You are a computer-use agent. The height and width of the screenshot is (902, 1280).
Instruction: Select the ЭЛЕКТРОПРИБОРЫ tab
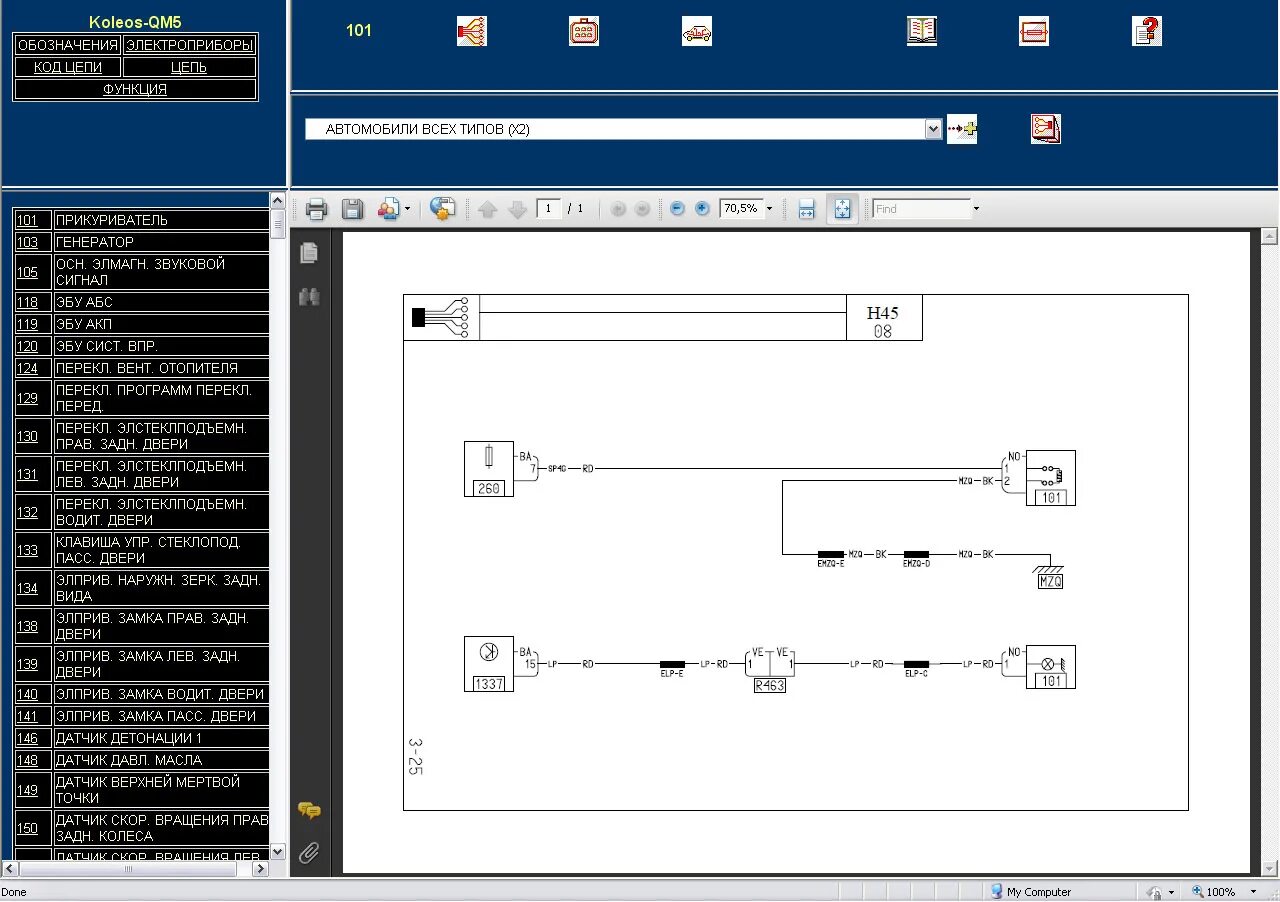[x=190, y=45]
